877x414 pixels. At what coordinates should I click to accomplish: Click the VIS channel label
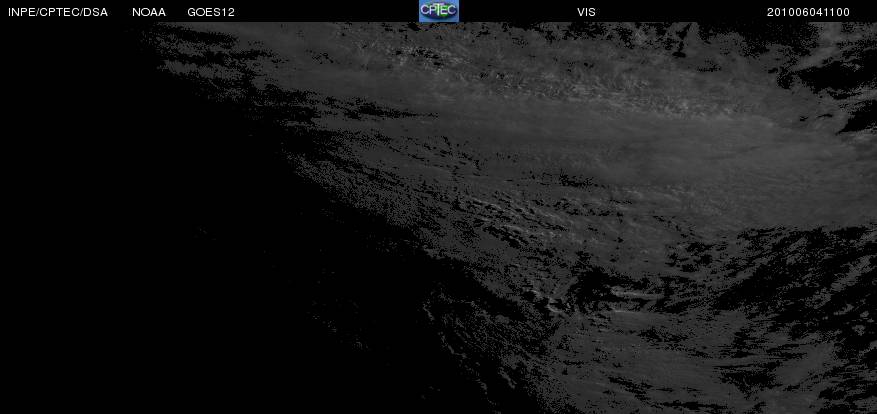tap(586, 12)
